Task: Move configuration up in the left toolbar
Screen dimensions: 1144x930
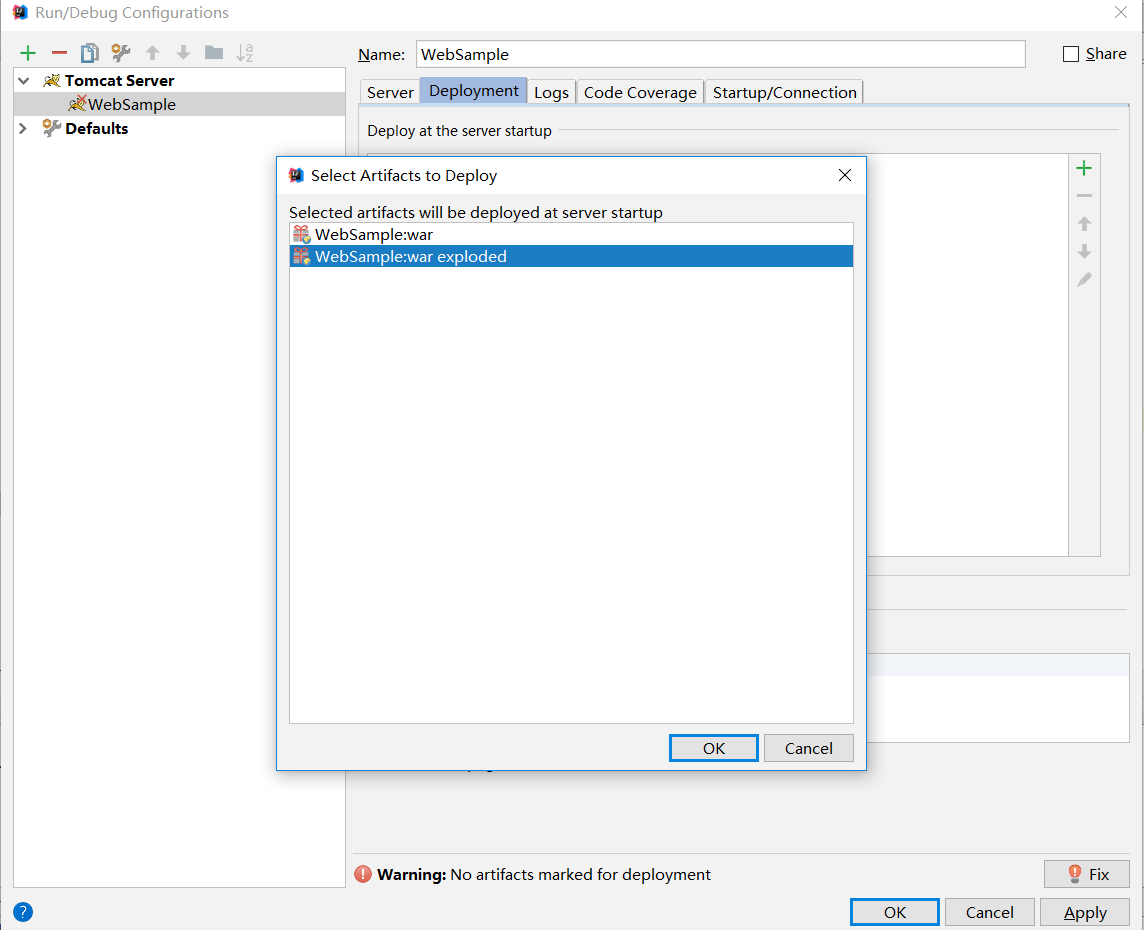Action: (152, 53)
